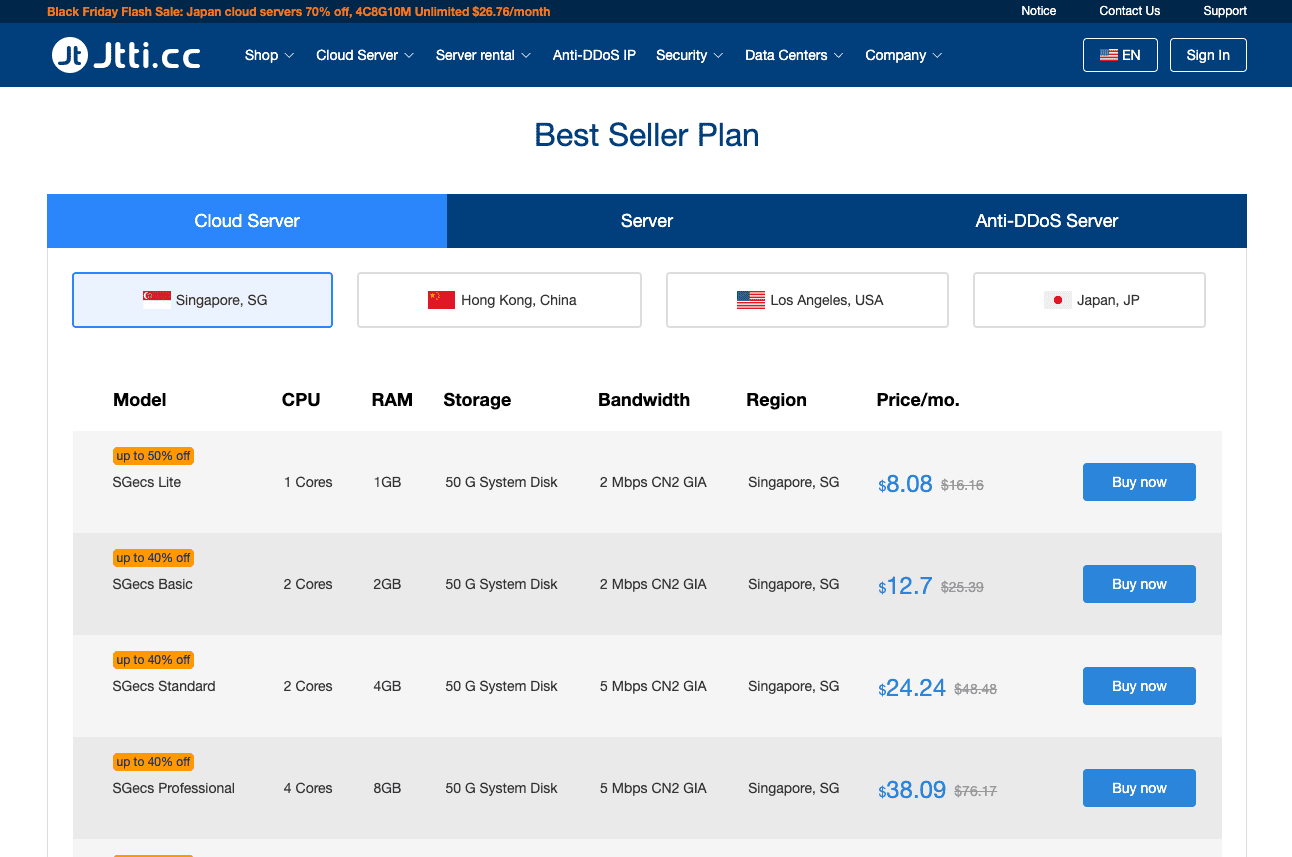Expand the Shop dropdown menu
The width and height of the screenshot is (1292, 857).
(x=269, y=55)
